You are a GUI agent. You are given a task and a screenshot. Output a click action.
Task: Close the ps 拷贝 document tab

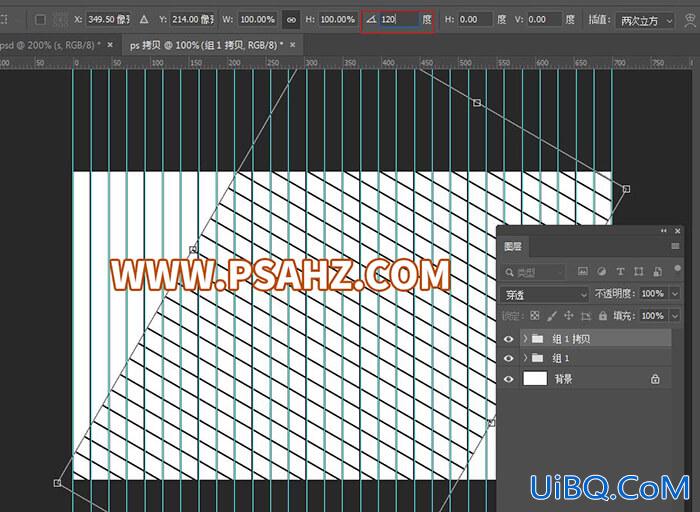click(x=293, y=45)
